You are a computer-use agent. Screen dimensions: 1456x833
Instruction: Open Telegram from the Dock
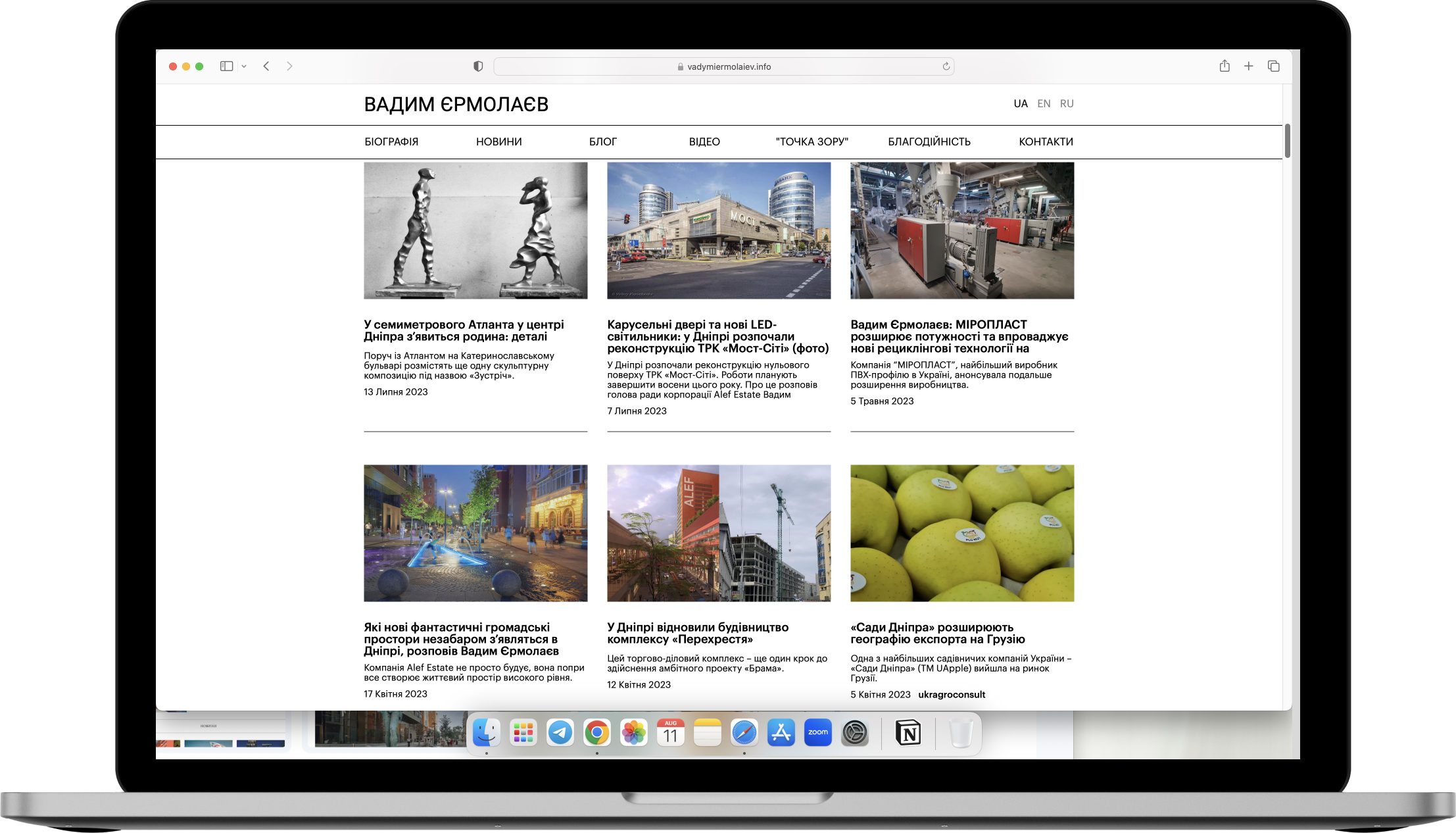click(x=560, y=732)
